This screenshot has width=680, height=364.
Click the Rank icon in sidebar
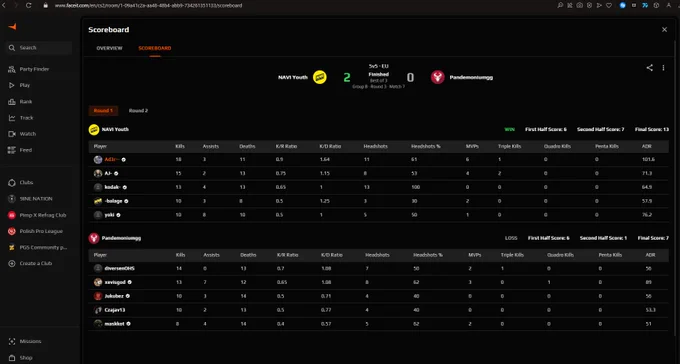point(12,102)
